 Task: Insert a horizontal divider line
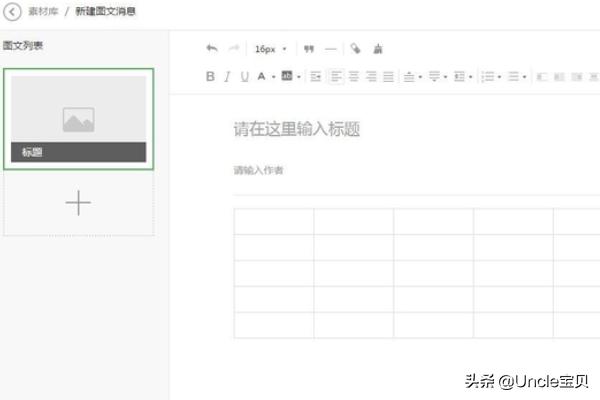[331, 49]
